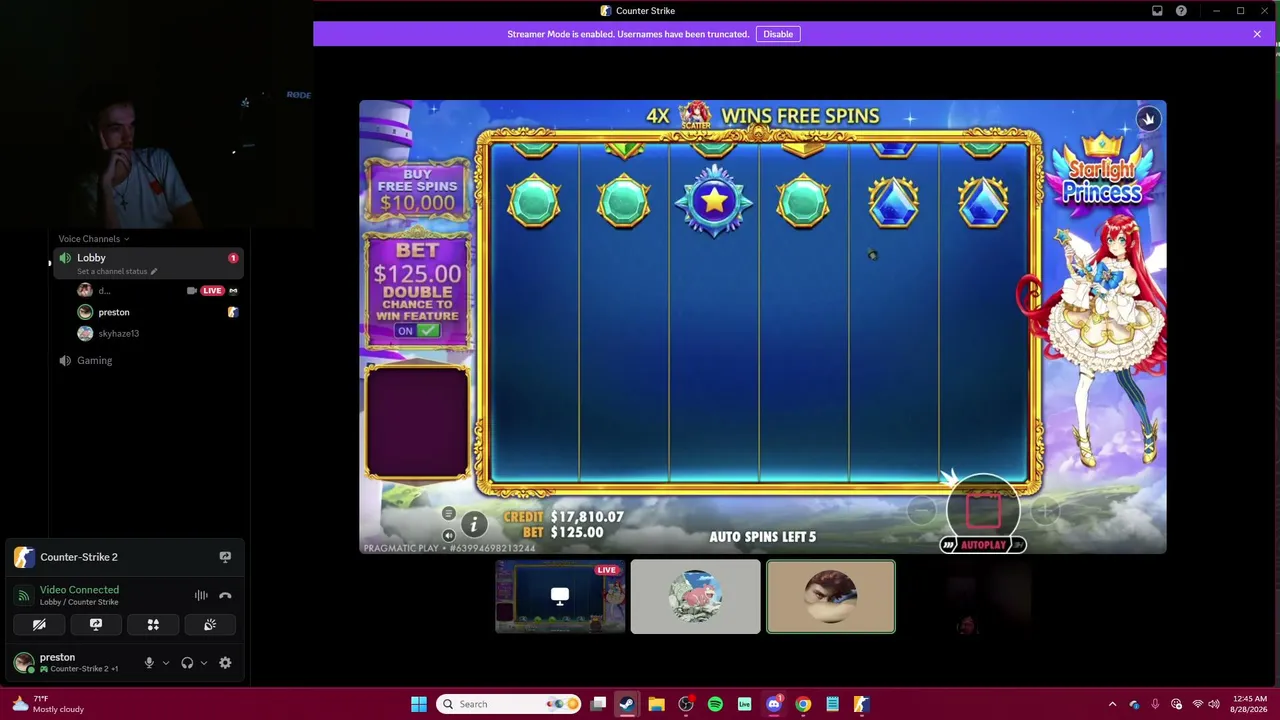1280x720 pixels.
Task: Disconnect from the voice call
Action: point(225,596)
